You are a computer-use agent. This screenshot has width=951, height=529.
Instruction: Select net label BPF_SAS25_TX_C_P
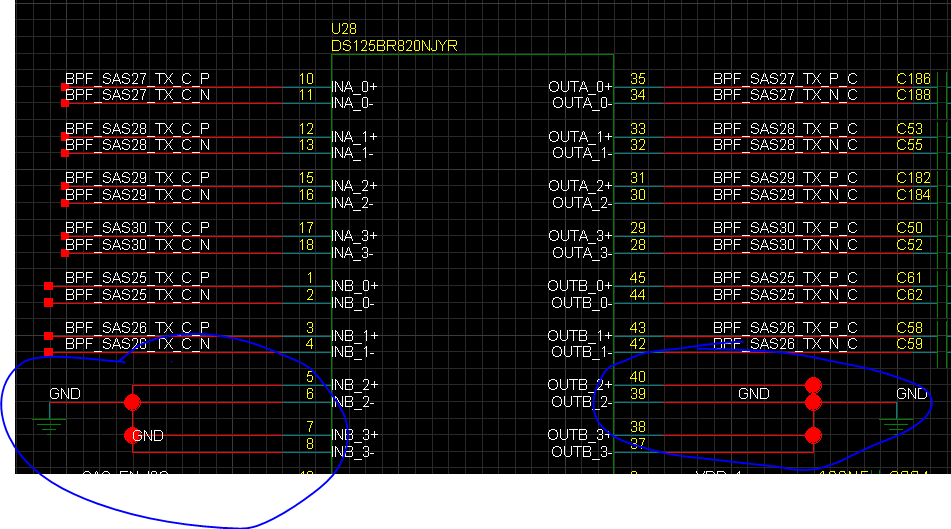click(137, 278)
